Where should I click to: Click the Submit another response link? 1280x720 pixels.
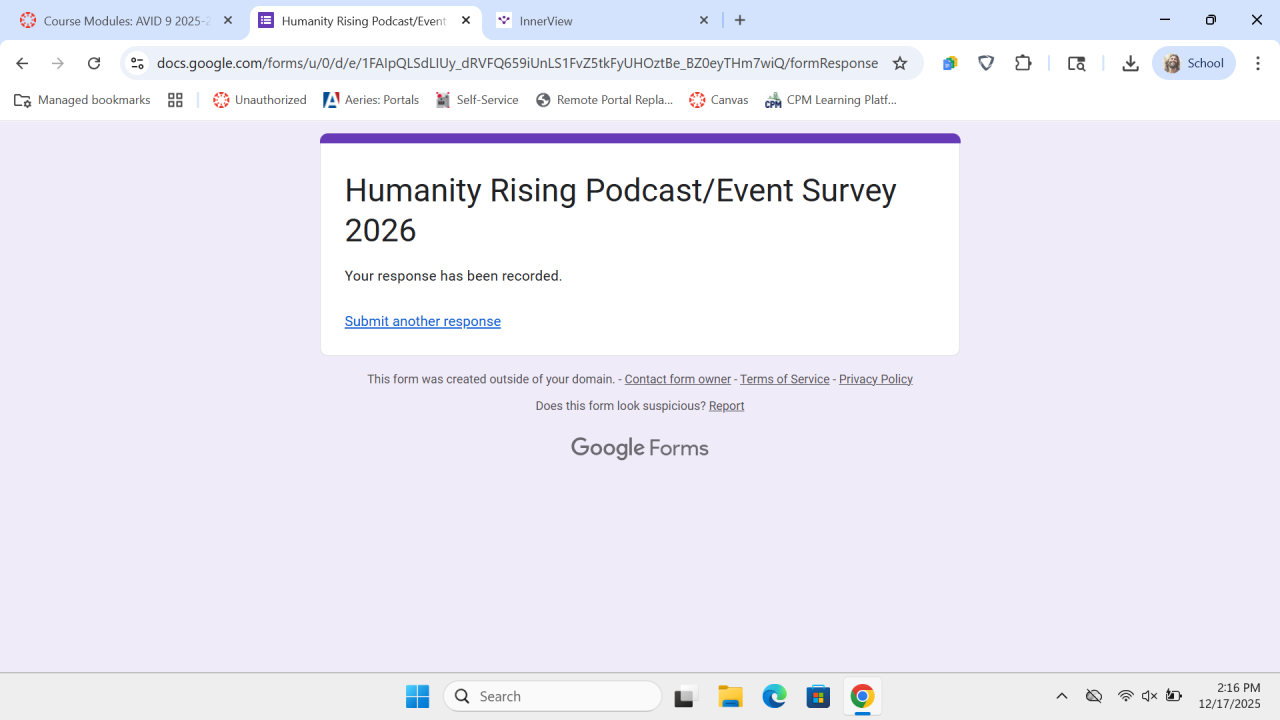422,321
